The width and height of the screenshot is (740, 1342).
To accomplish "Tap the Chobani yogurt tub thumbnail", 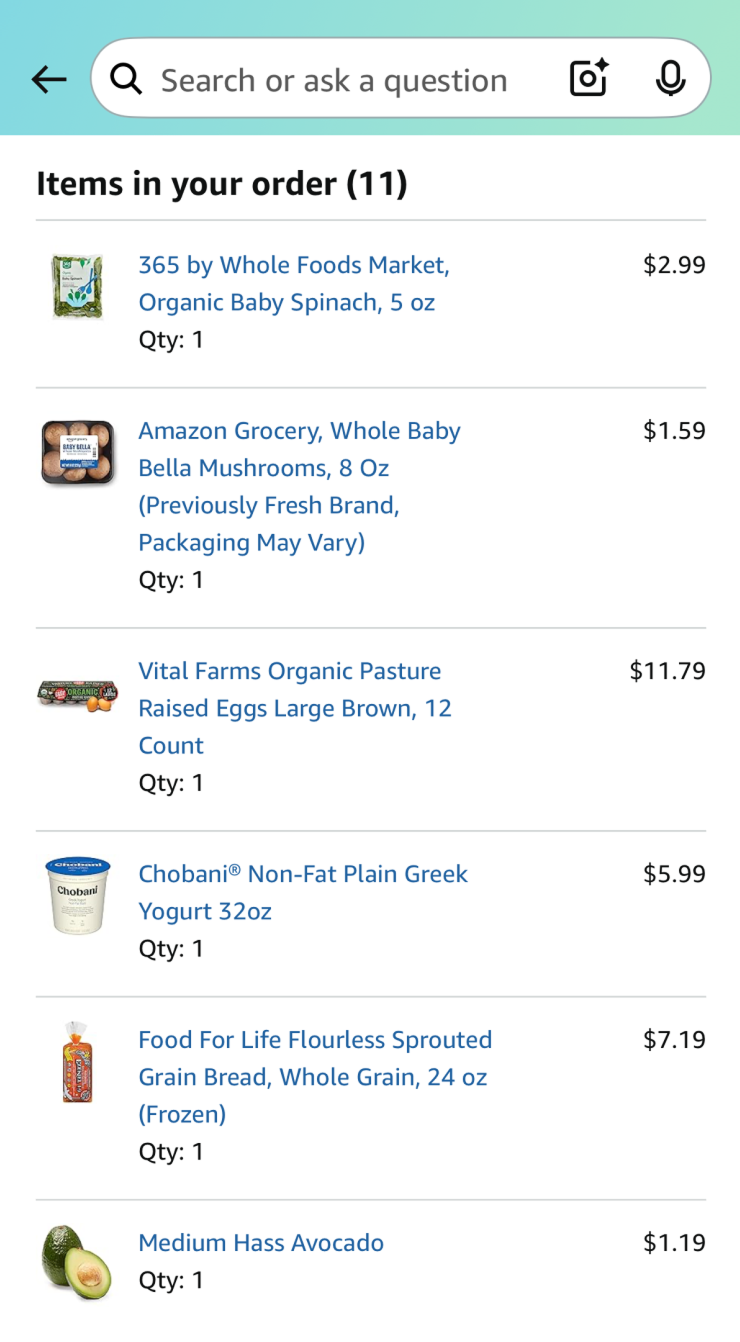I will (77, 895).
